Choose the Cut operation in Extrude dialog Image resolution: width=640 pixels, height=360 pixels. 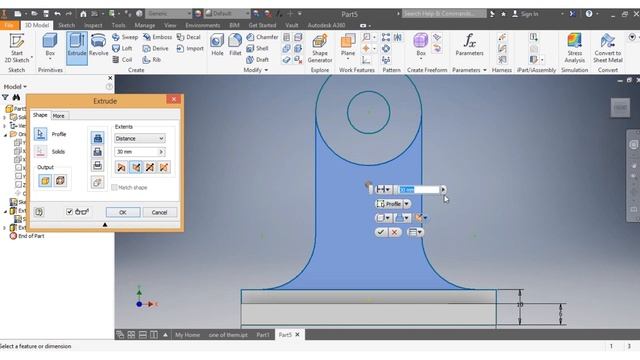click(x=97, y=152)
